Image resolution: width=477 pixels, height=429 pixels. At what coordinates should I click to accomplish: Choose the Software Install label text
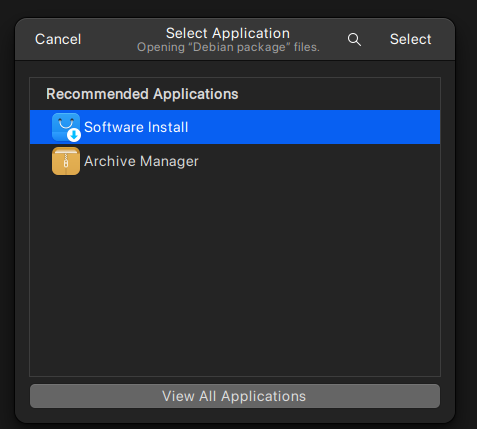point(136,127)
